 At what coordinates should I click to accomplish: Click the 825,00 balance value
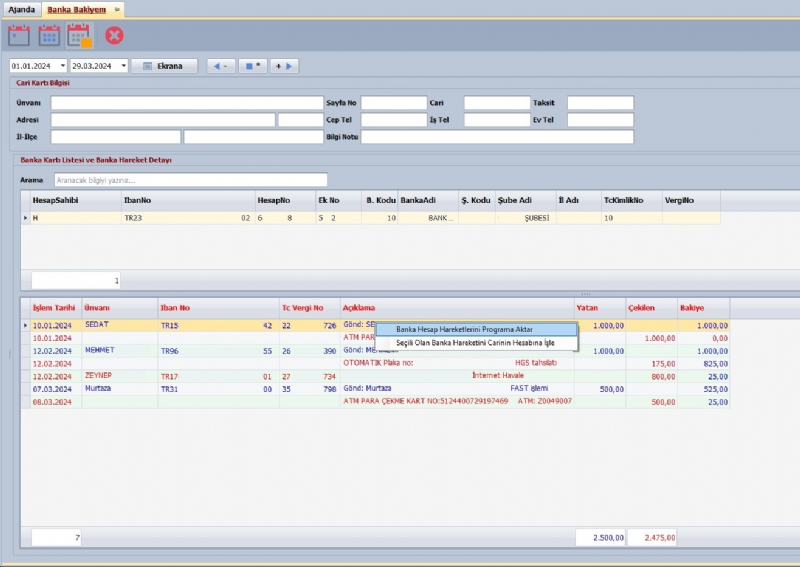coord(715,364)
